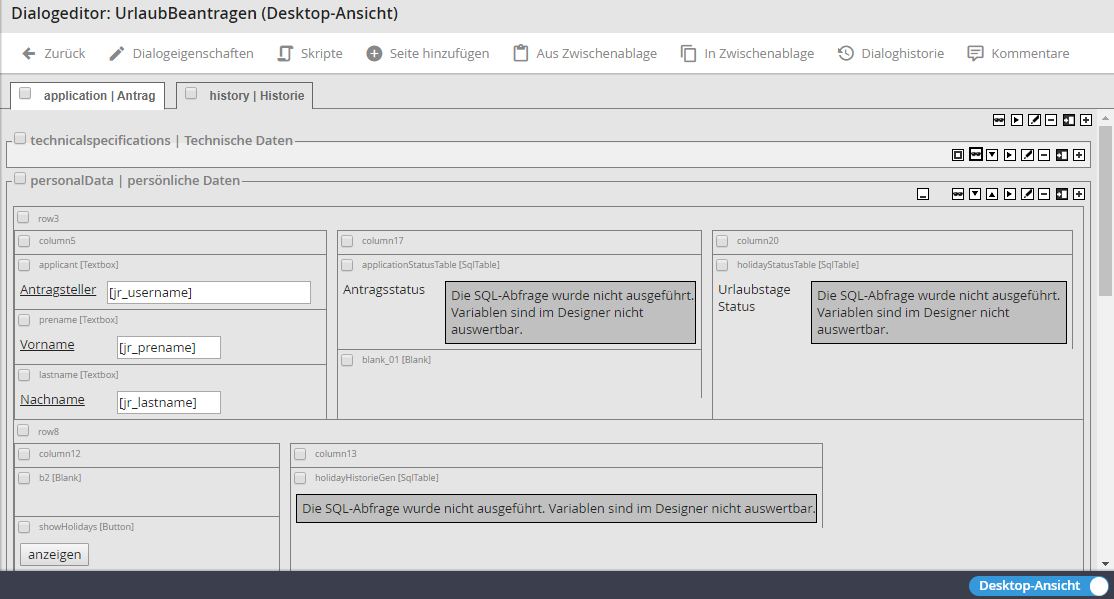Check the applicant [Textbox] checkbox
1114x599 pixels.
click(x=24, y=265)
